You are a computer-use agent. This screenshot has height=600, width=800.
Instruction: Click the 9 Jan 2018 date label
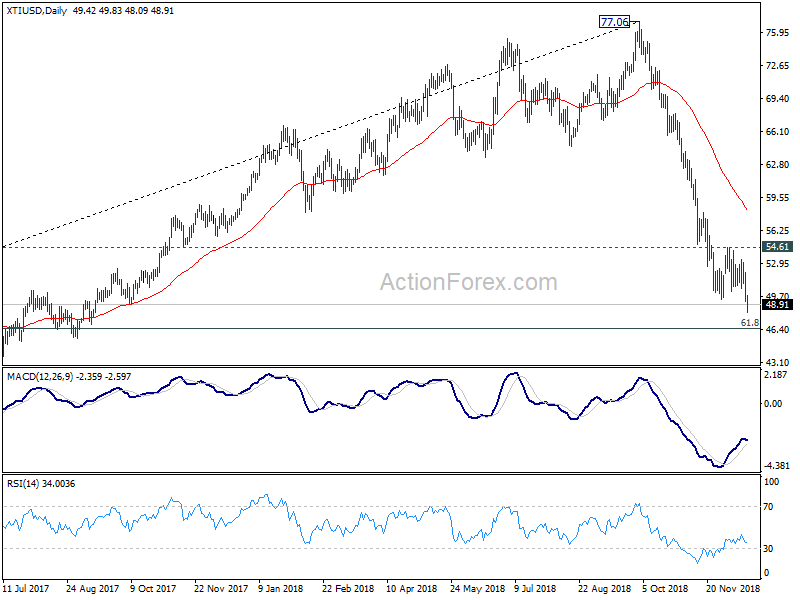click(x=281, y=588)
